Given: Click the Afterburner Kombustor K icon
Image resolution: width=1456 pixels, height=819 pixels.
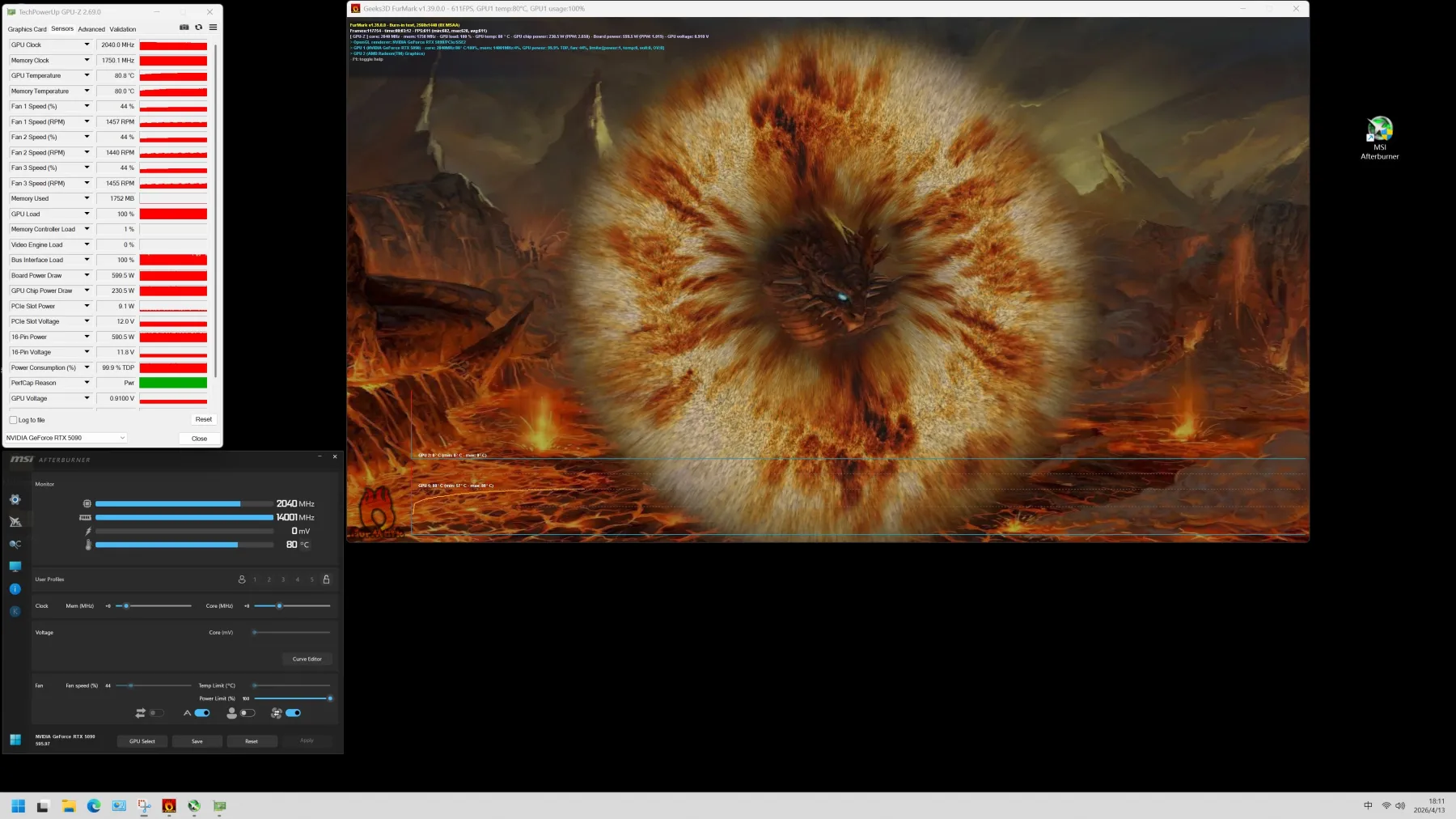Looking at the screenshot, I should pos(15,612).
